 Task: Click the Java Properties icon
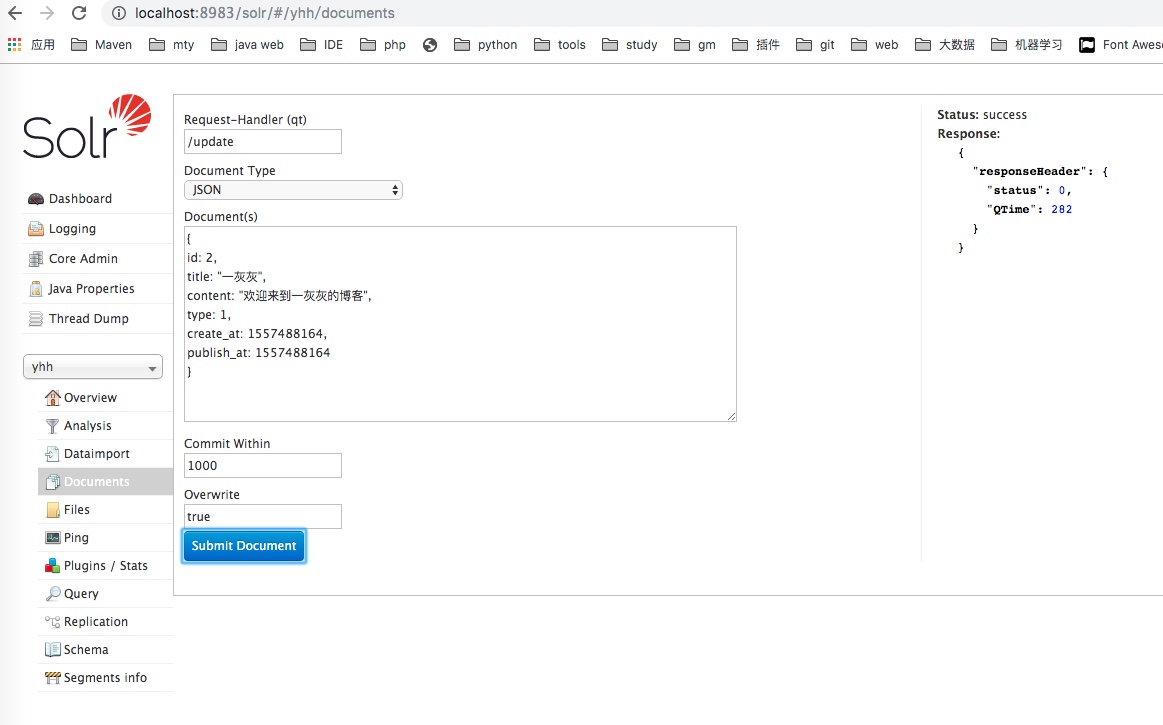click(x=36, y=289)
